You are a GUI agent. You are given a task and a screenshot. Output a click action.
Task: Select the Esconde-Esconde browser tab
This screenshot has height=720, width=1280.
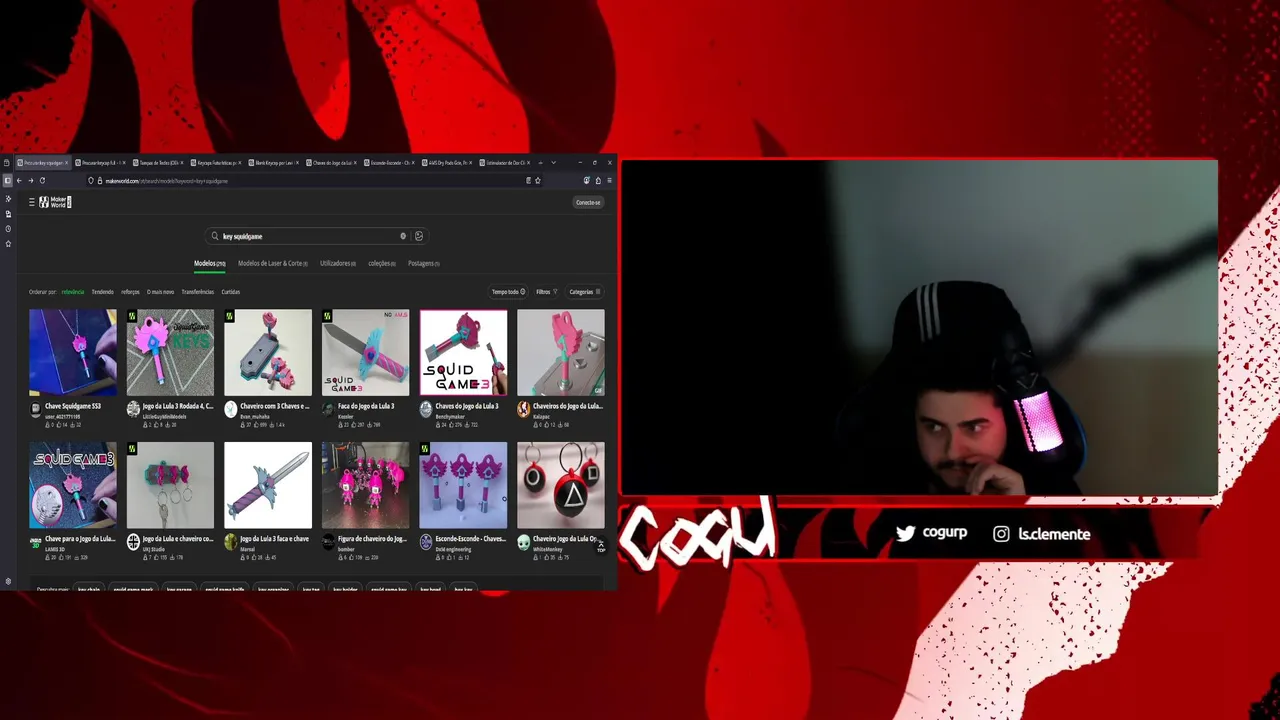[389, 163]
